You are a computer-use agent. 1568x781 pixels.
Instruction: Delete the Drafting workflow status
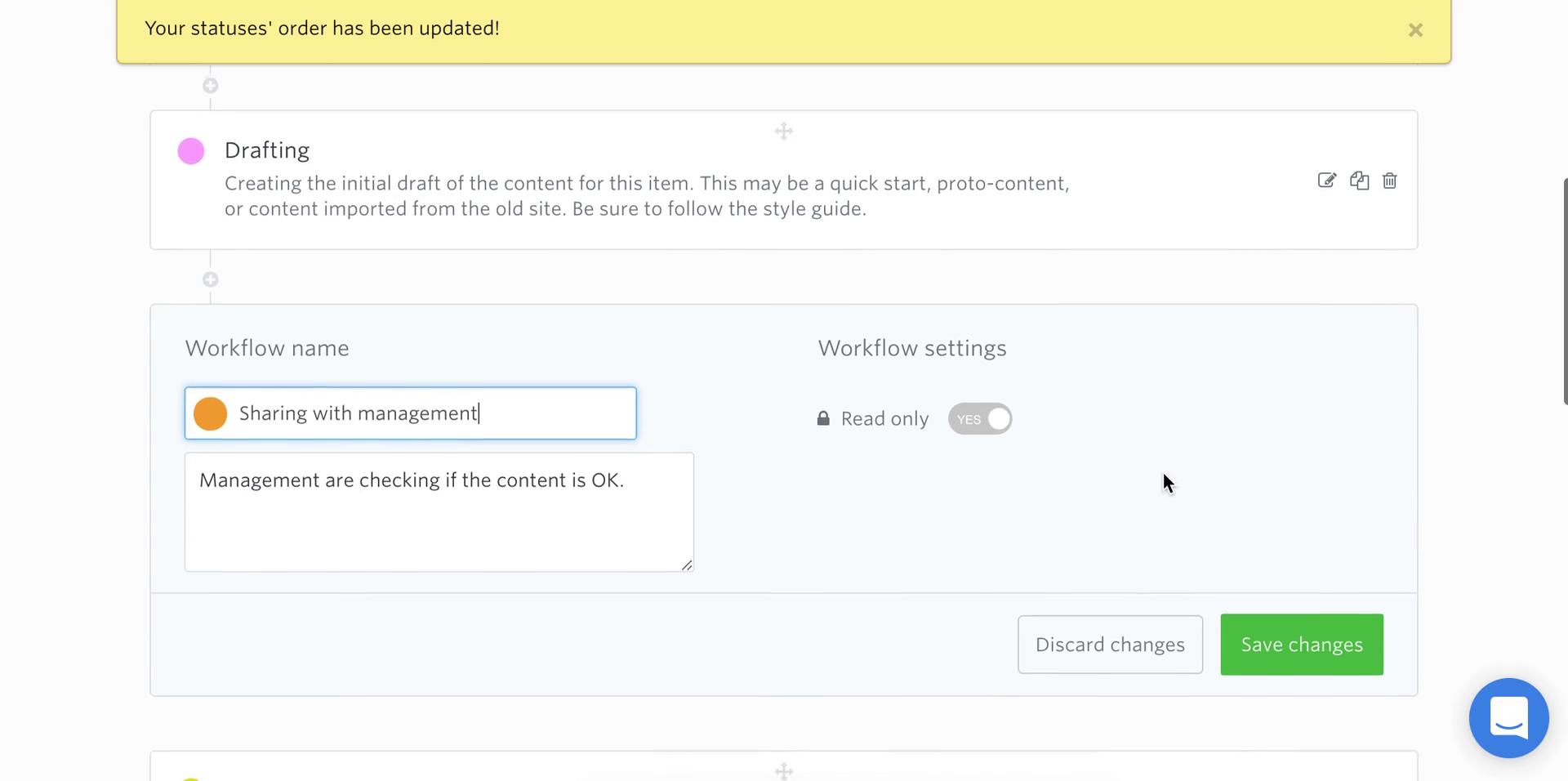(x=1390, y=181)
